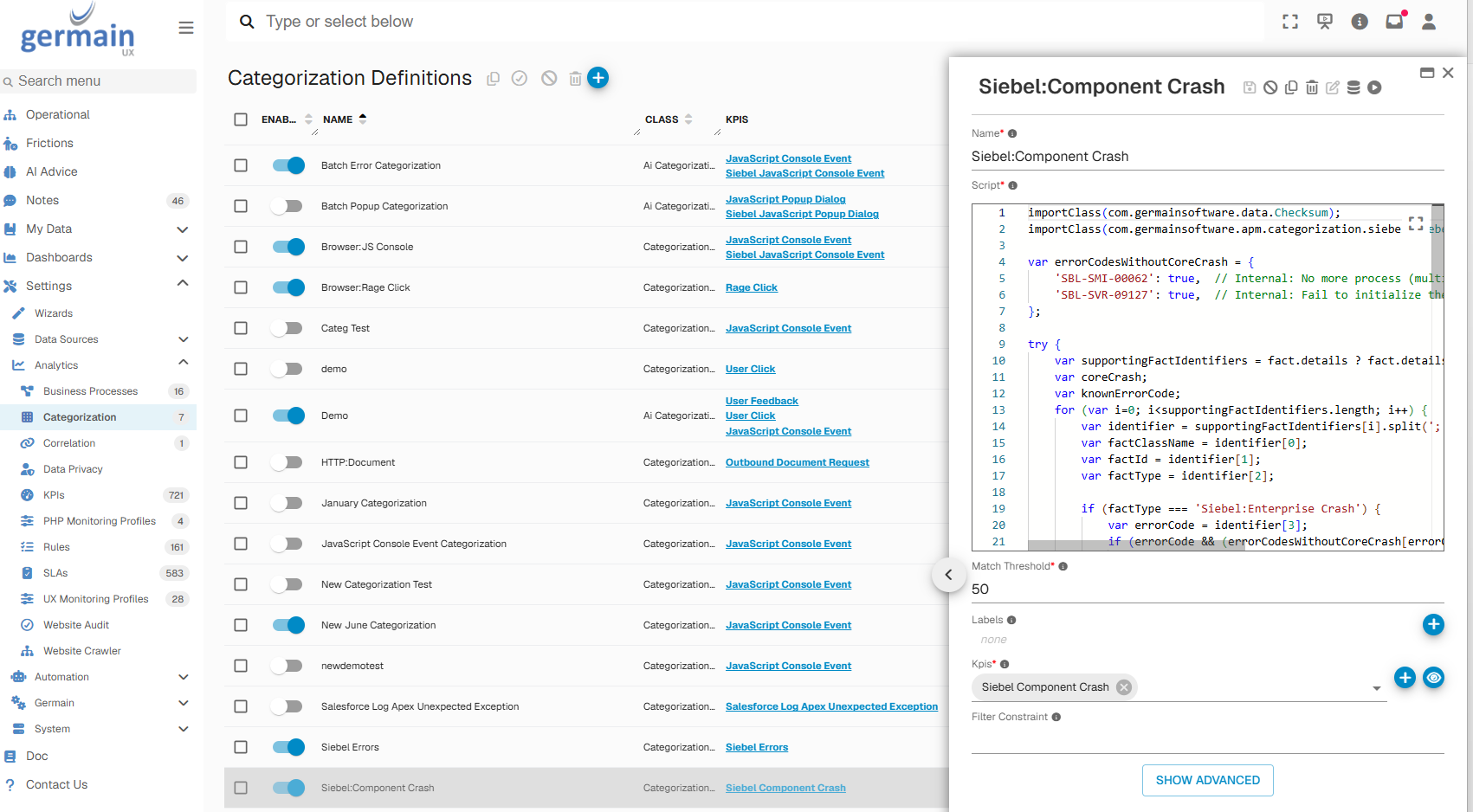Click the SHOW ADVANCED button
Viewport: 1473px width, 812px height.
(x=1208, y=780)
